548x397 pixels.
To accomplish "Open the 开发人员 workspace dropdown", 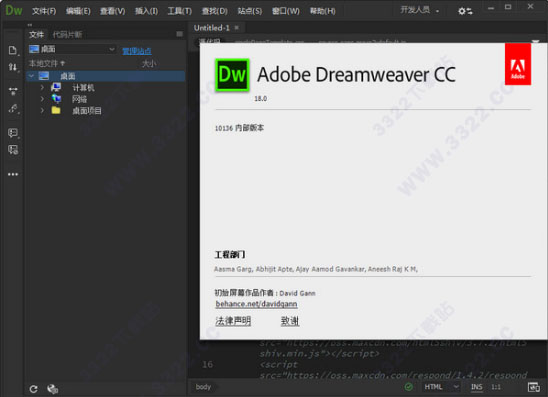I will pyautogui.click(x=419, y=10).
